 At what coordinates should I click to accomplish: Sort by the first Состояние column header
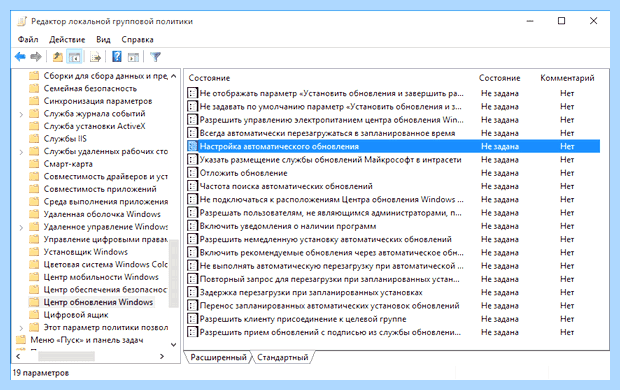pos(209,78)
